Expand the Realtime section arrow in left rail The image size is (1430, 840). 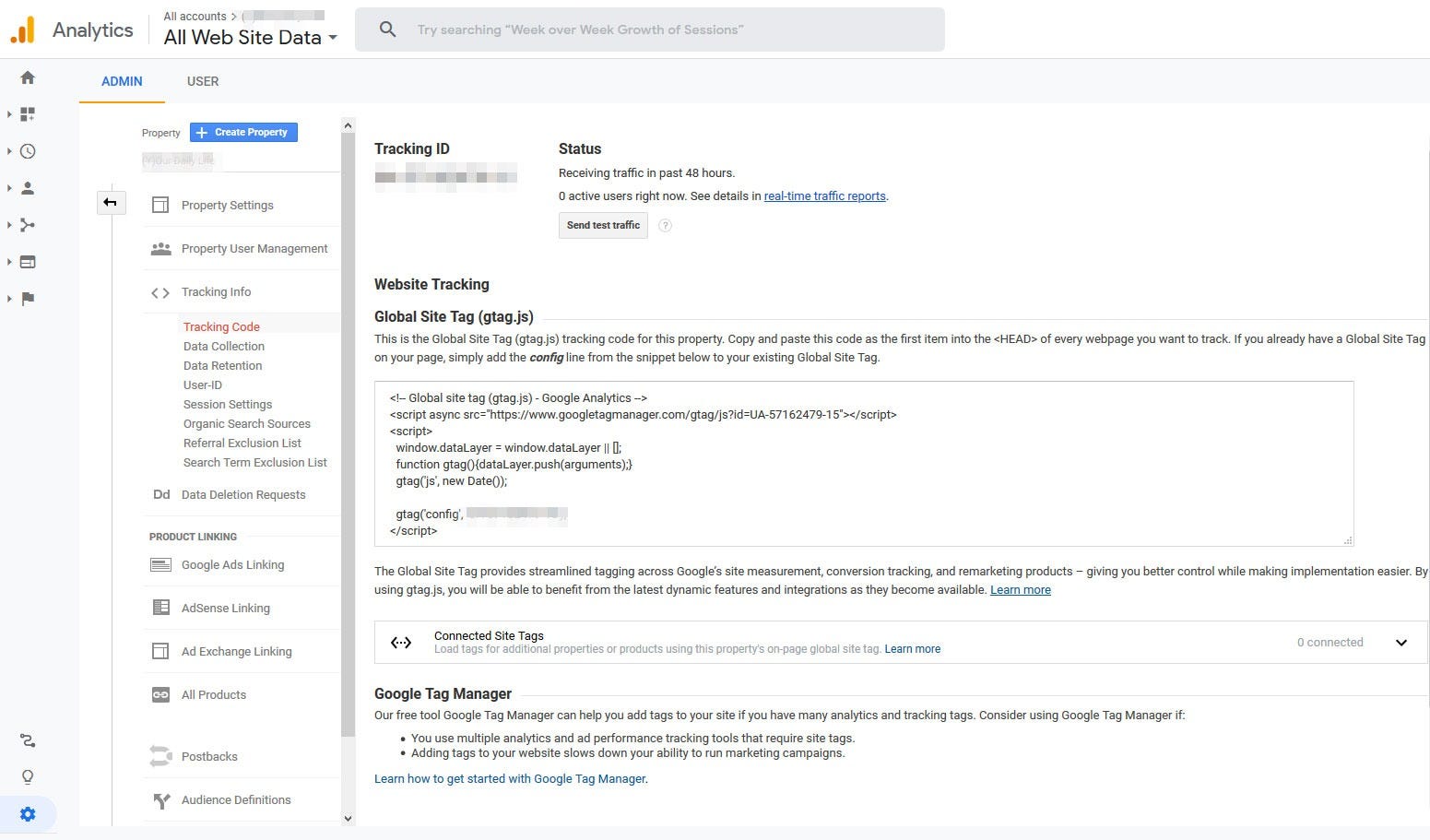9,151
